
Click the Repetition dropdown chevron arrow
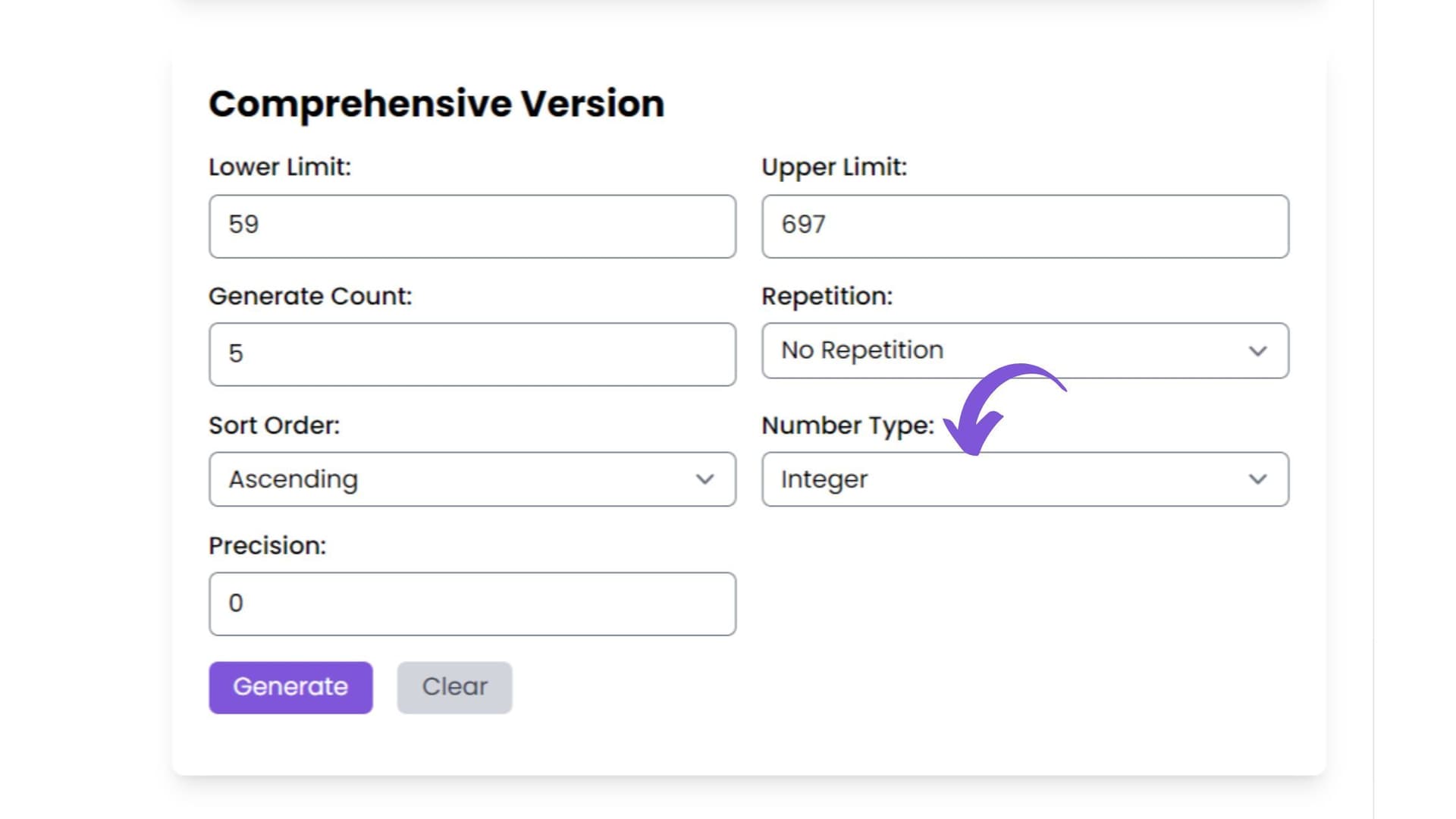click(1257, 351)
